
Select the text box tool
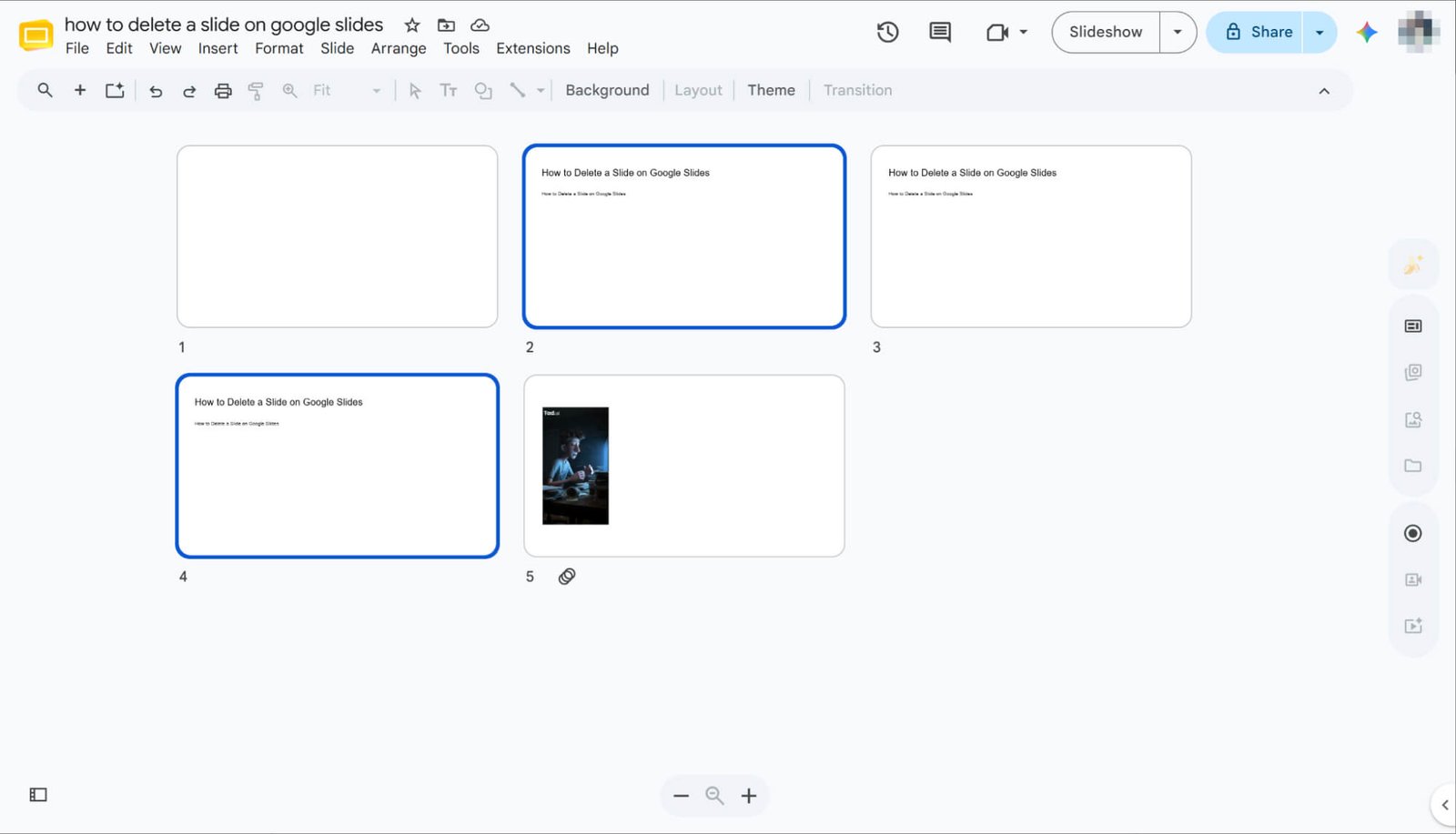coord(449,90)
